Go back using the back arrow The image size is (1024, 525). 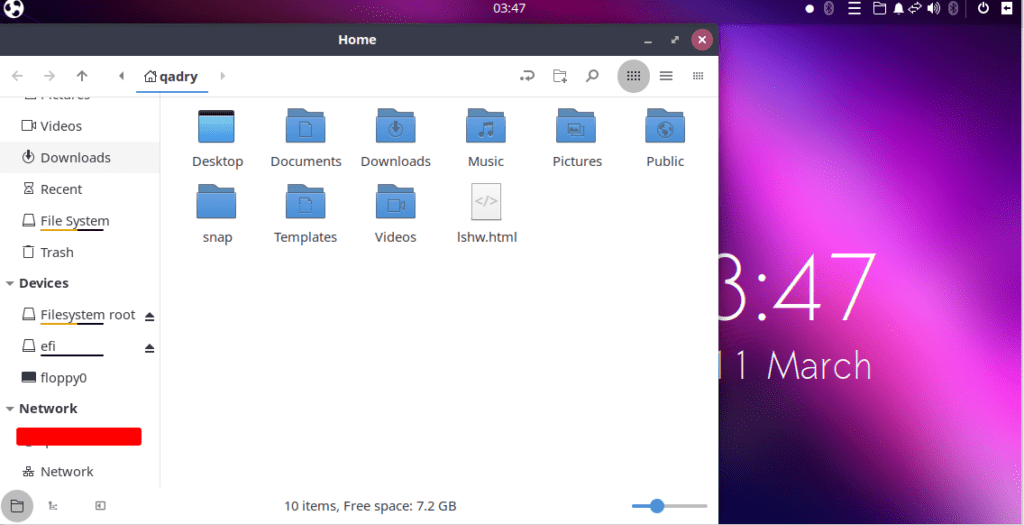tap(17, 76)
